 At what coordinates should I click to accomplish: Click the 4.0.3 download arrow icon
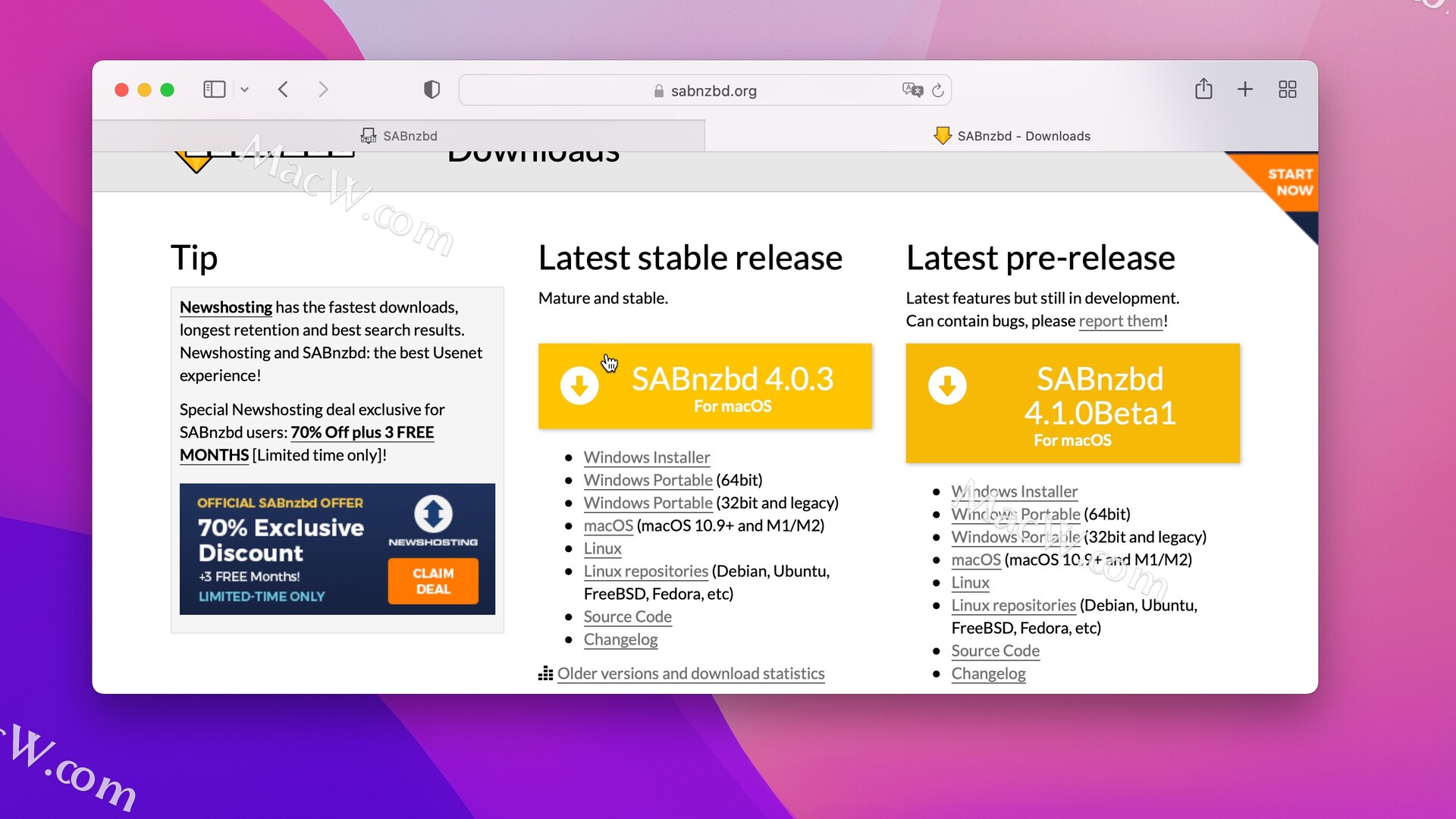pyautogui.click(x=579, y=386)
